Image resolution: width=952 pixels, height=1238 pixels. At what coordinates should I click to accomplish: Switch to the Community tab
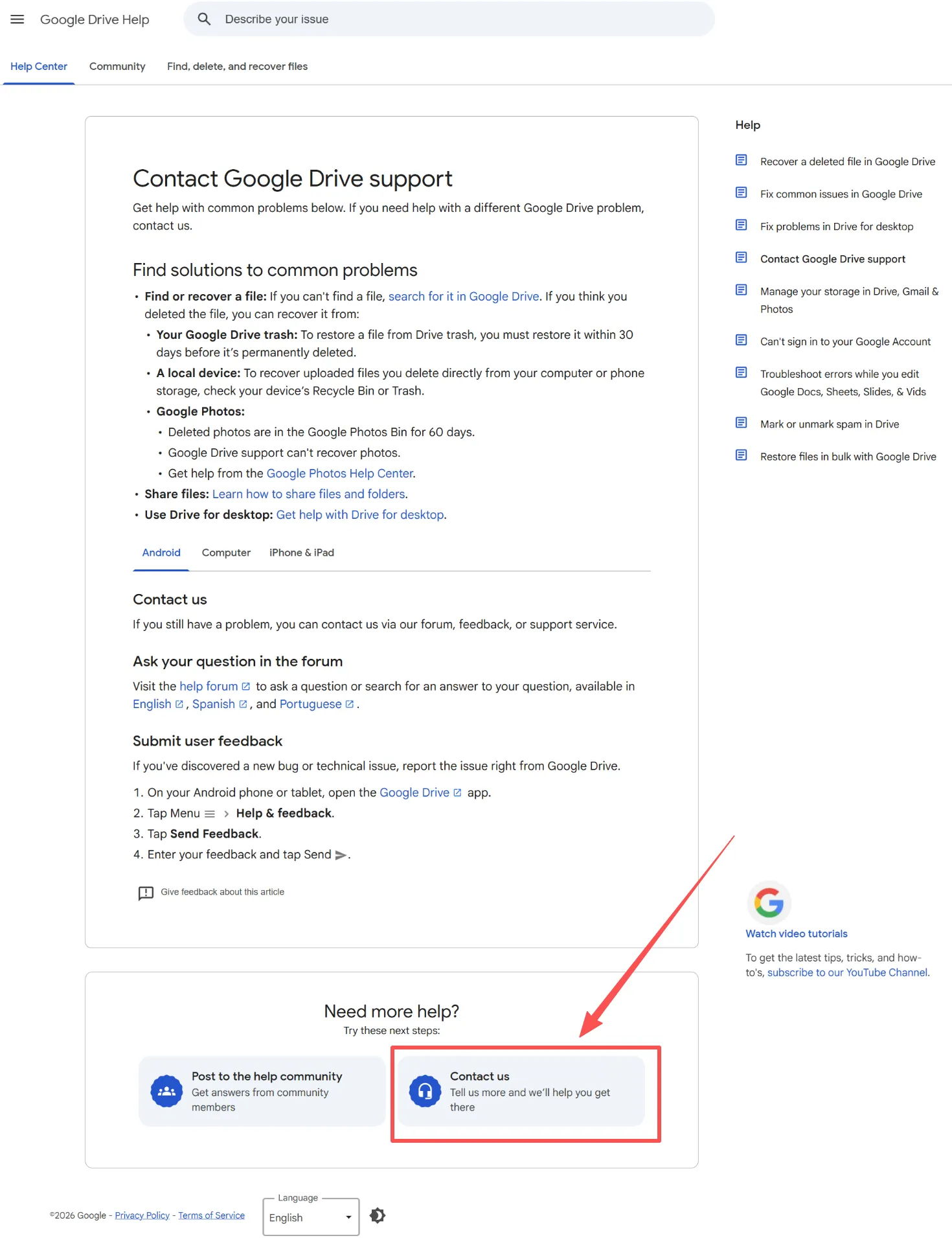coord(117,66)
